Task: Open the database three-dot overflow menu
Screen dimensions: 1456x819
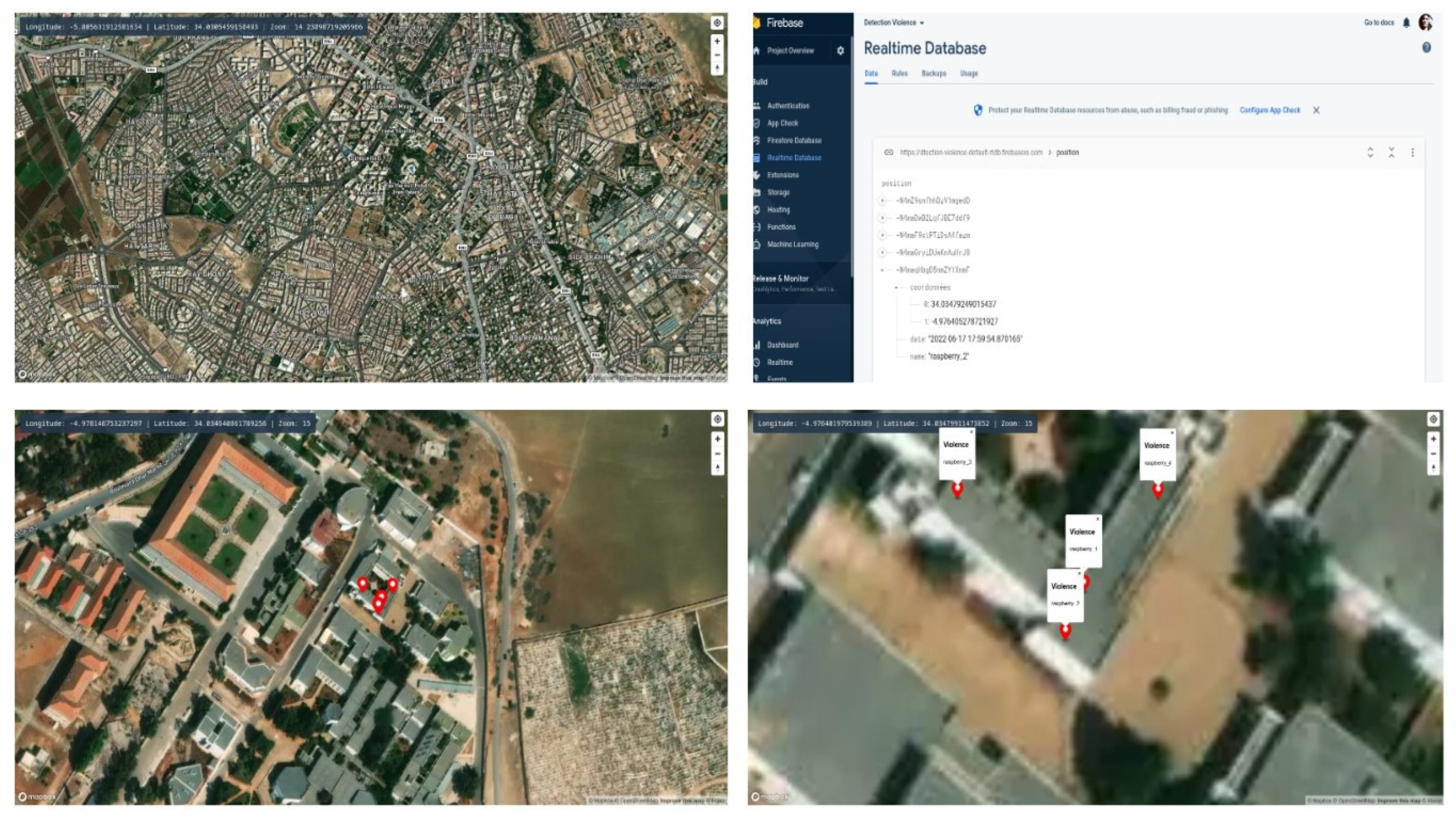Action: point(1412,152)
